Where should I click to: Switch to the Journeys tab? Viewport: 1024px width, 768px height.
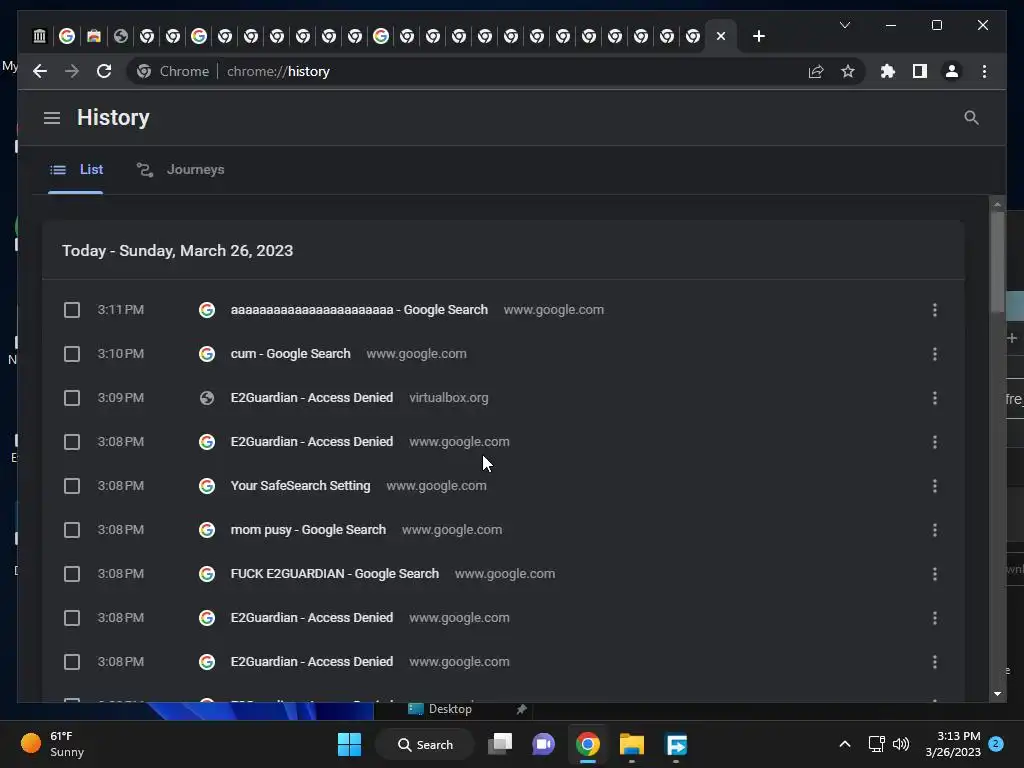(x=180, y=170)
